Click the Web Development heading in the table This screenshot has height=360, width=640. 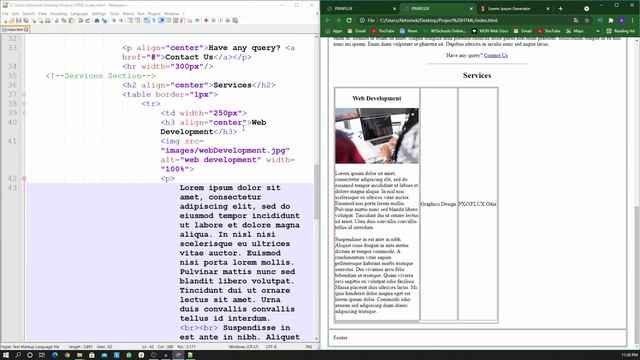point(377,98)
